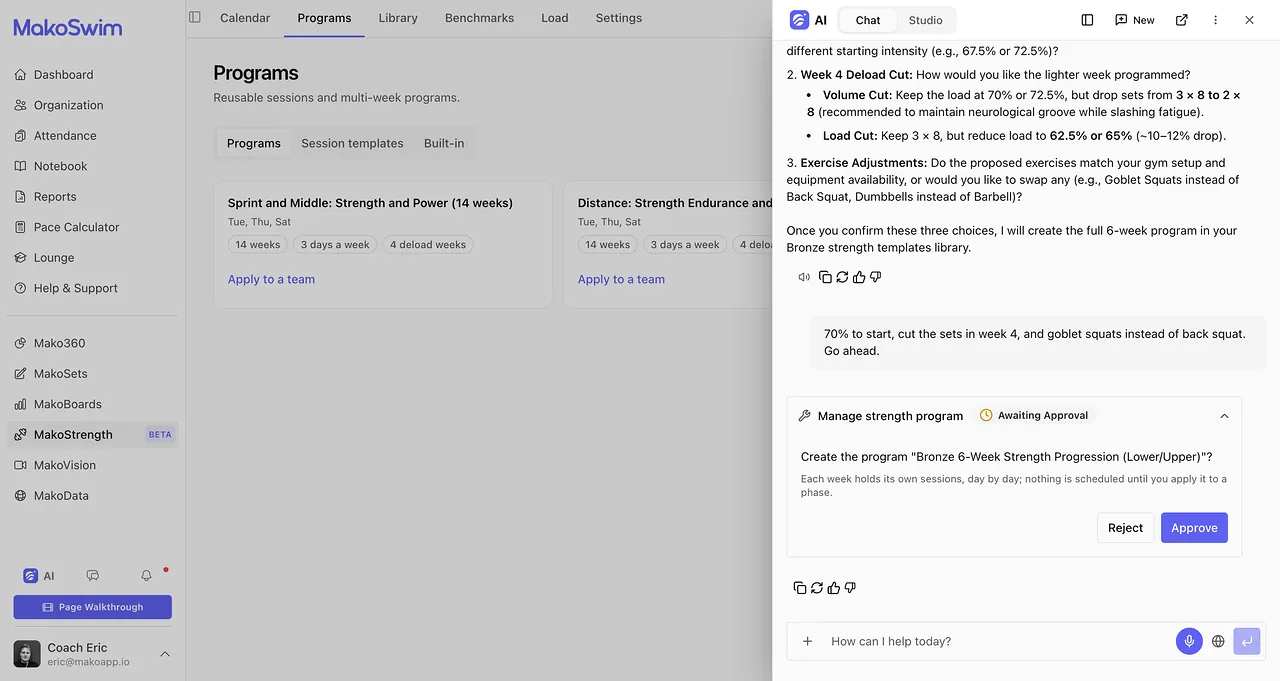The image size is (1280, 681).
Task: Select the Programs tab in top navigation
Action: tap(324, 18)
